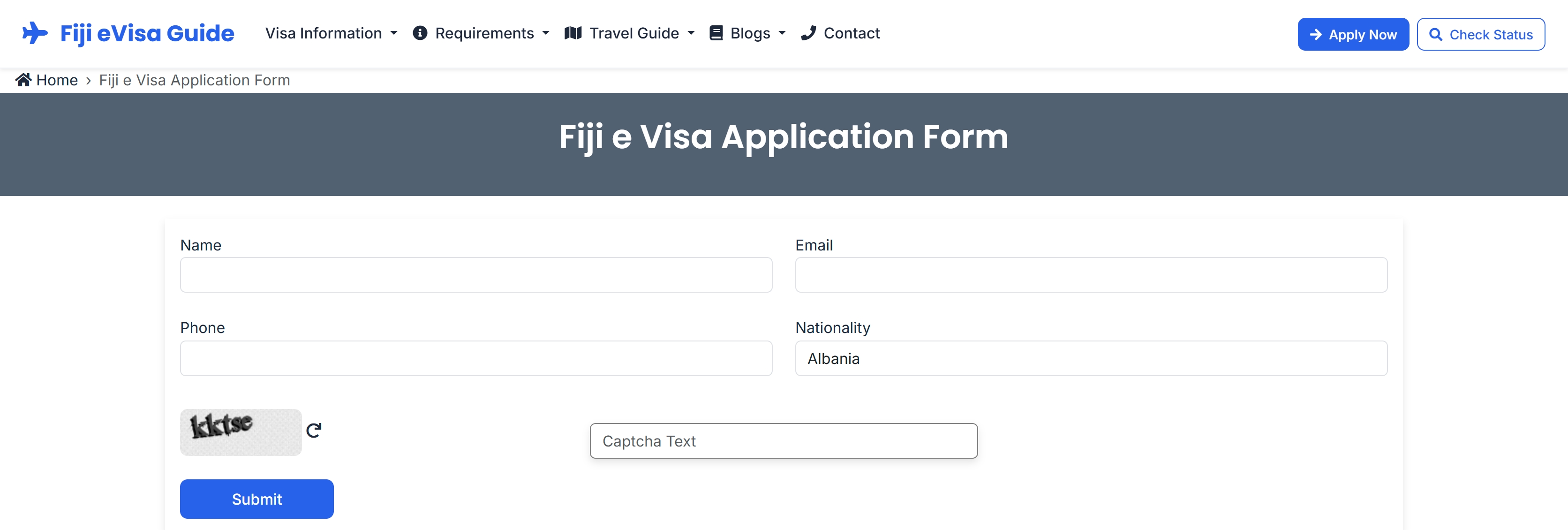Go to the Contact menu item
Image resolution: width=1568 pixels, height=530 pixels.
click(851, 33)
